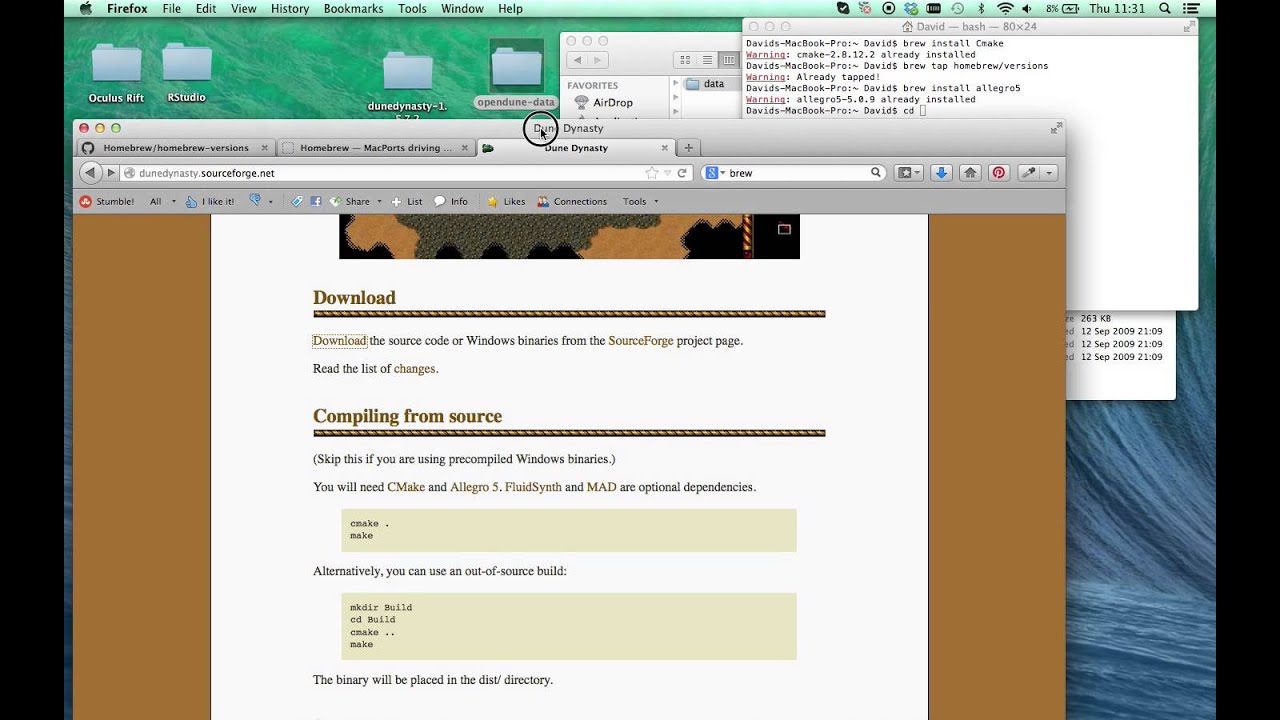The height and width of the screenshot is (720, 1280).
Task: Click the search magnifier in Firefox search box
Action: coord(876,173)
